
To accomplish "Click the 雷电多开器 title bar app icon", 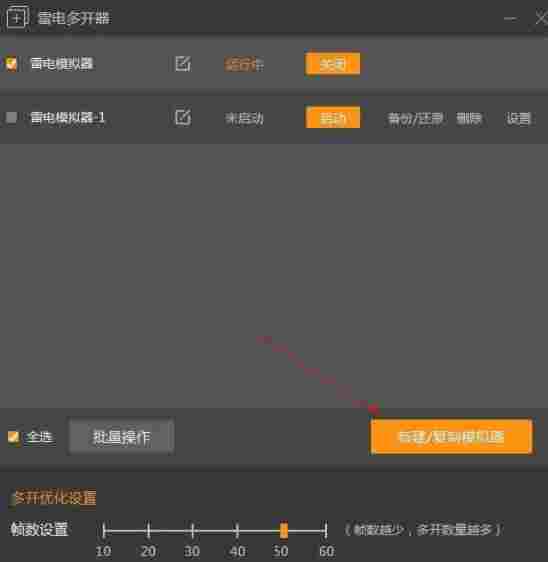I will pyautogui.click(x=17, y=16).
